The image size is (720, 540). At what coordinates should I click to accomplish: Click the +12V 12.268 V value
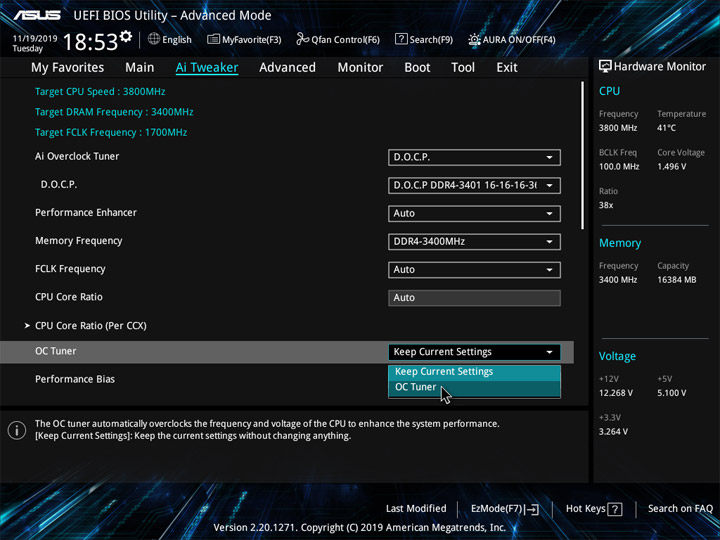[615, 393]
